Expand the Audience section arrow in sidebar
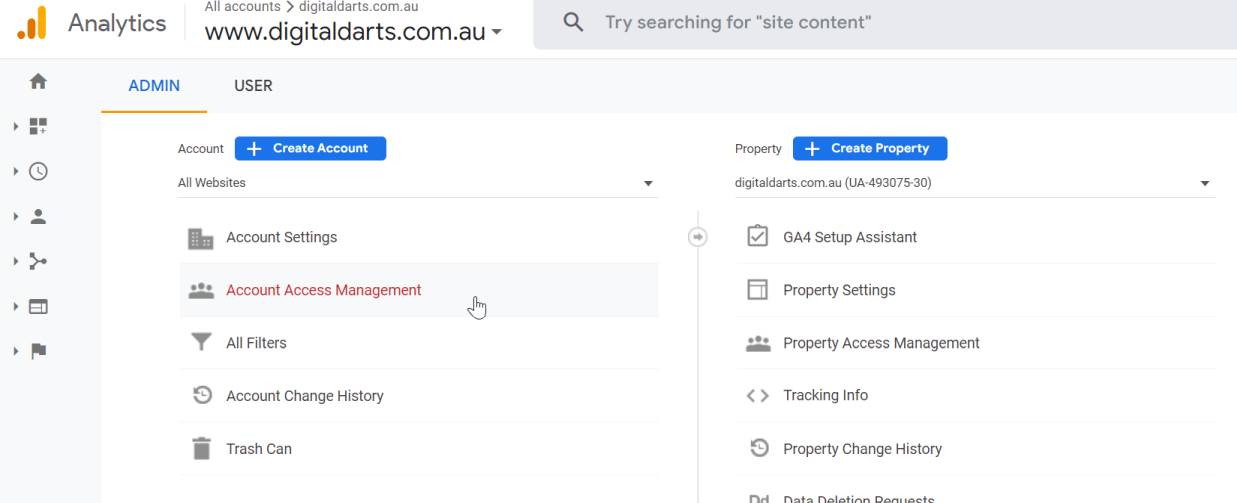This screenshot has height=503, width=1237. pos(16,216)
